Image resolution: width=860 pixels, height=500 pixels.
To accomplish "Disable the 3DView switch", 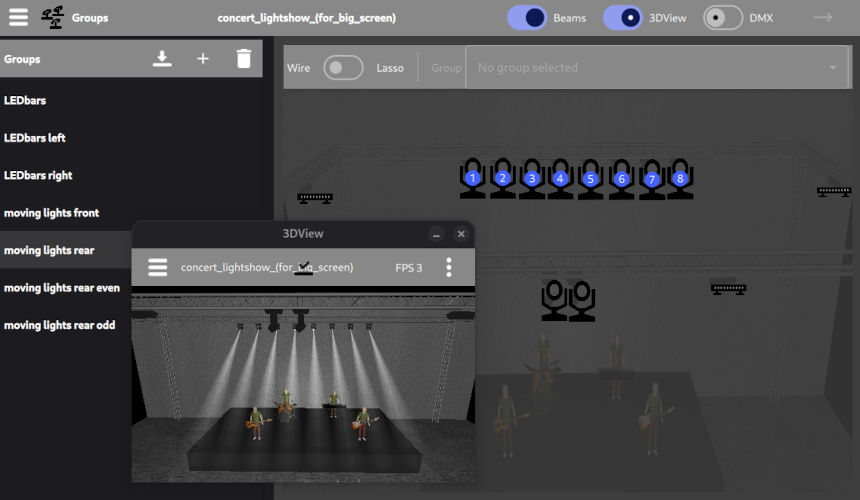I will pyautogui.click(x=623, y=18).
